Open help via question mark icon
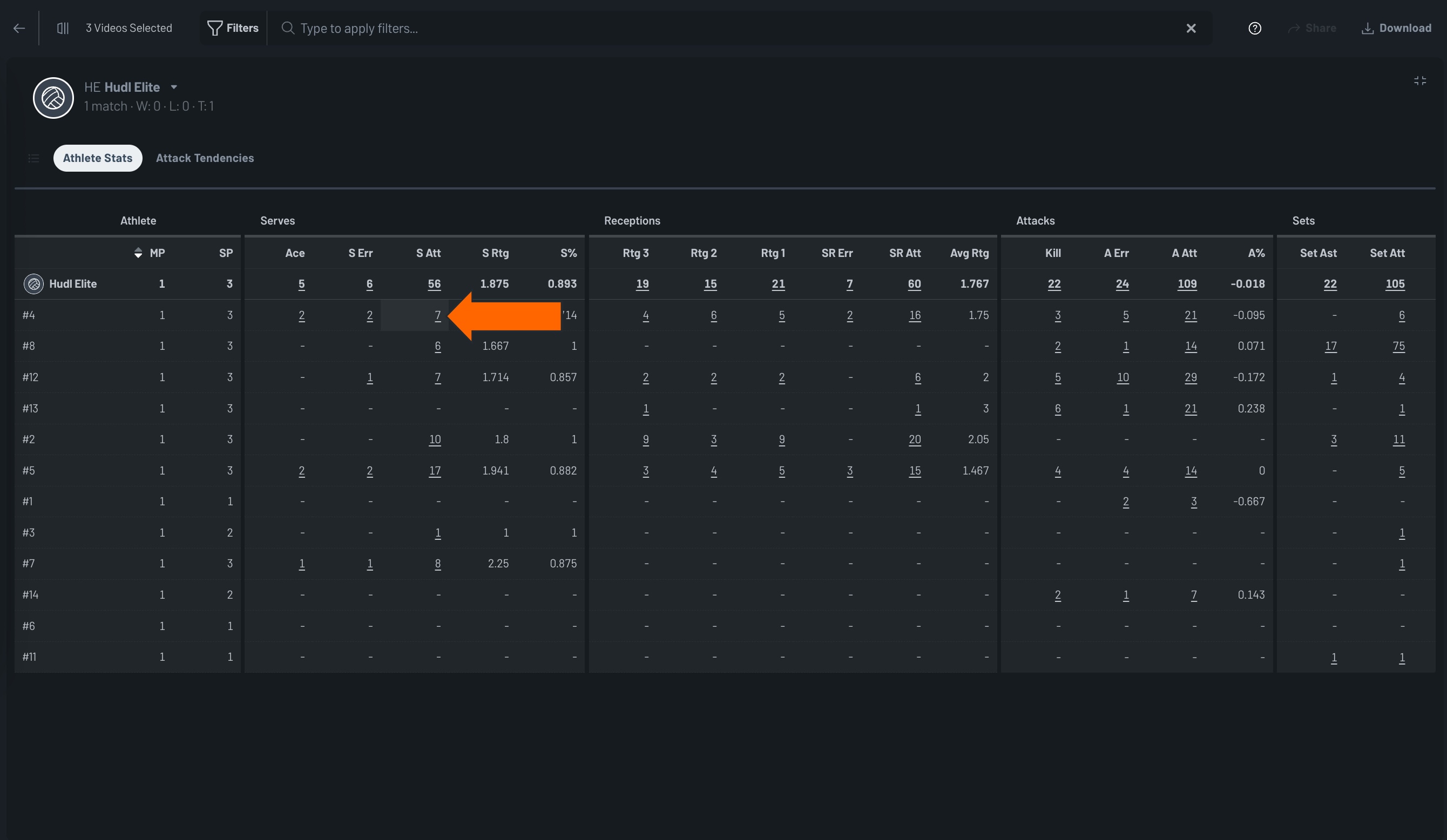Image resolution: width=1447 pixels, height=840 pixels. [1255, 28]
